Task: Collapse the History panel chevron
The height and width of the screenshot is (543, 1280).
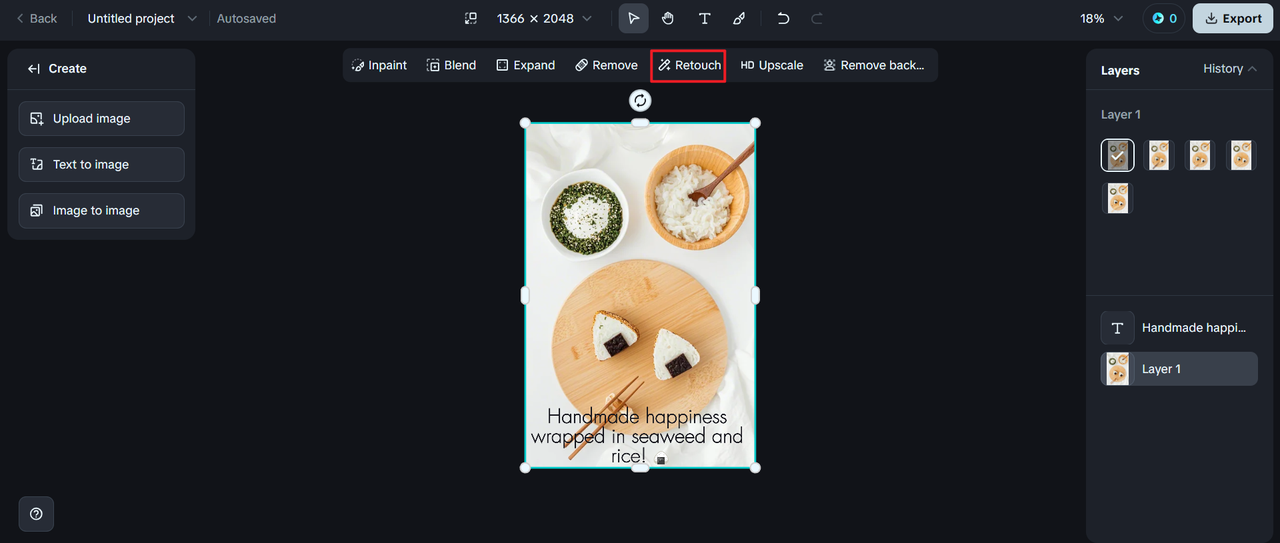Action: pyautogui.click(x=1253, y=69)
